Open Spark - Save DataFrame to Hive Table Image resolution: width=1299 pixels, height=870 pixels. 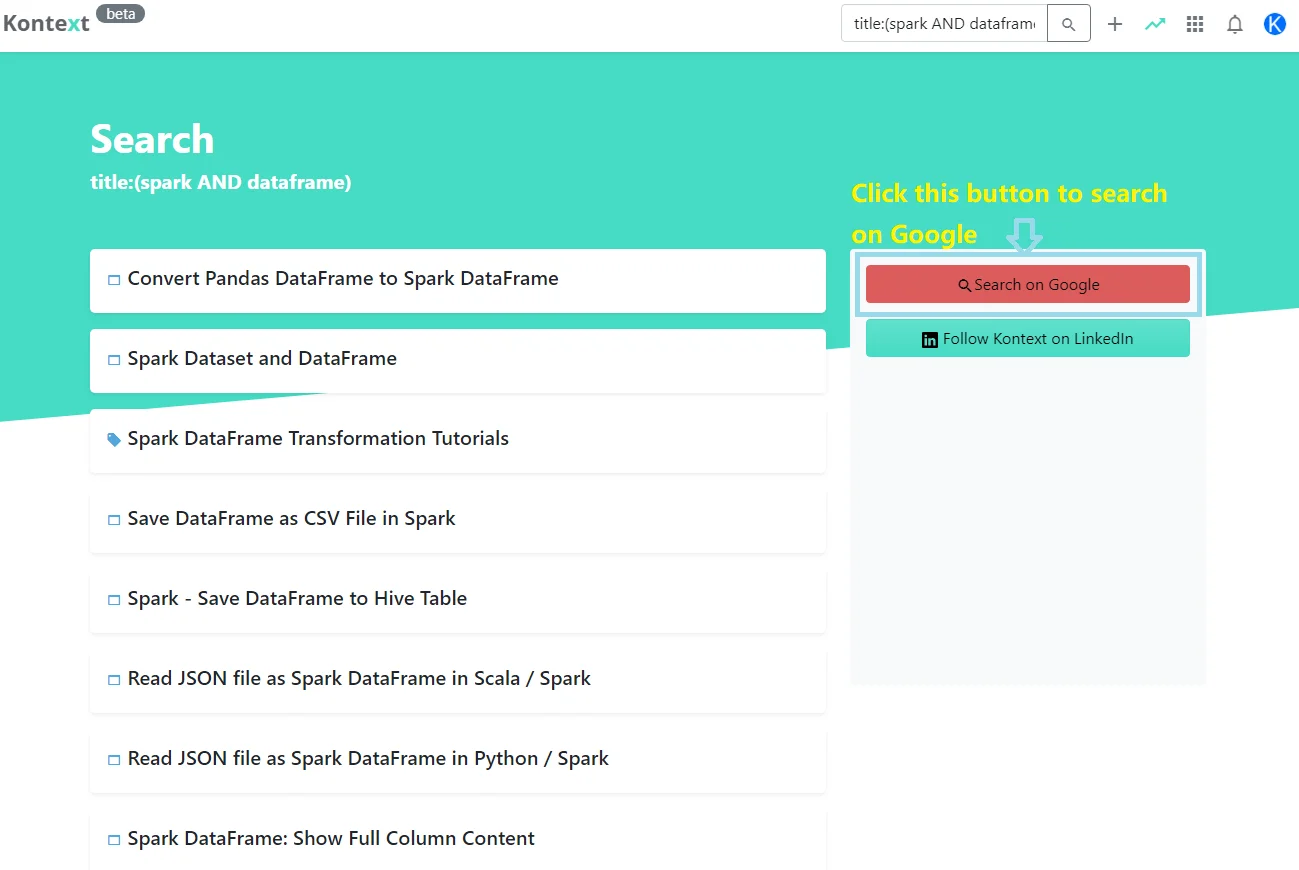pyautogui.click(x=297, y=599)
